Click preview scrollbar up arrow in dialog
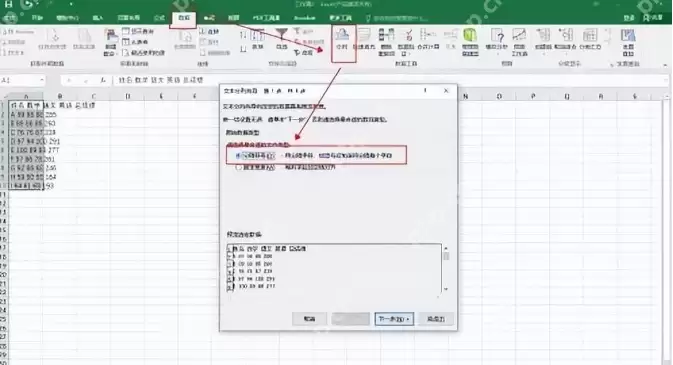This screenshot has width=673, height=365. click(x=446, y=248)
